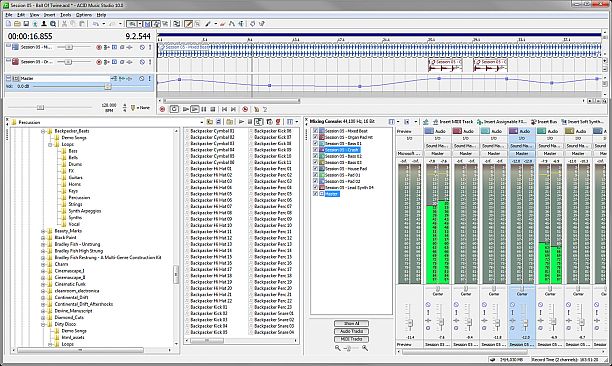Open the Undo history dropdown arrow
The height and width of the screenshot is (366, 612).
click(103, 24)
